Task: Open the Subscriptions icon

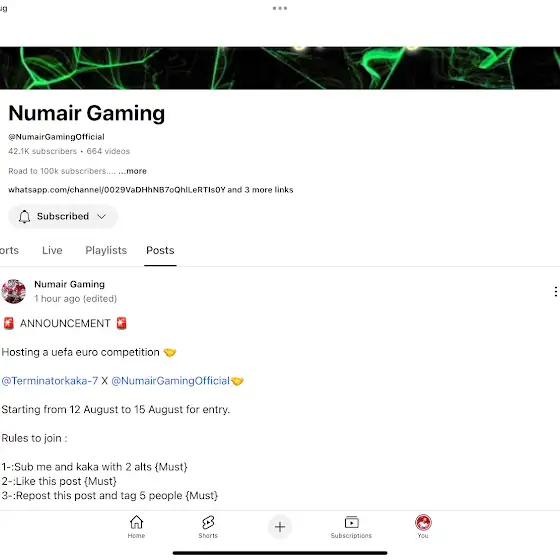Action: (351, 522)
